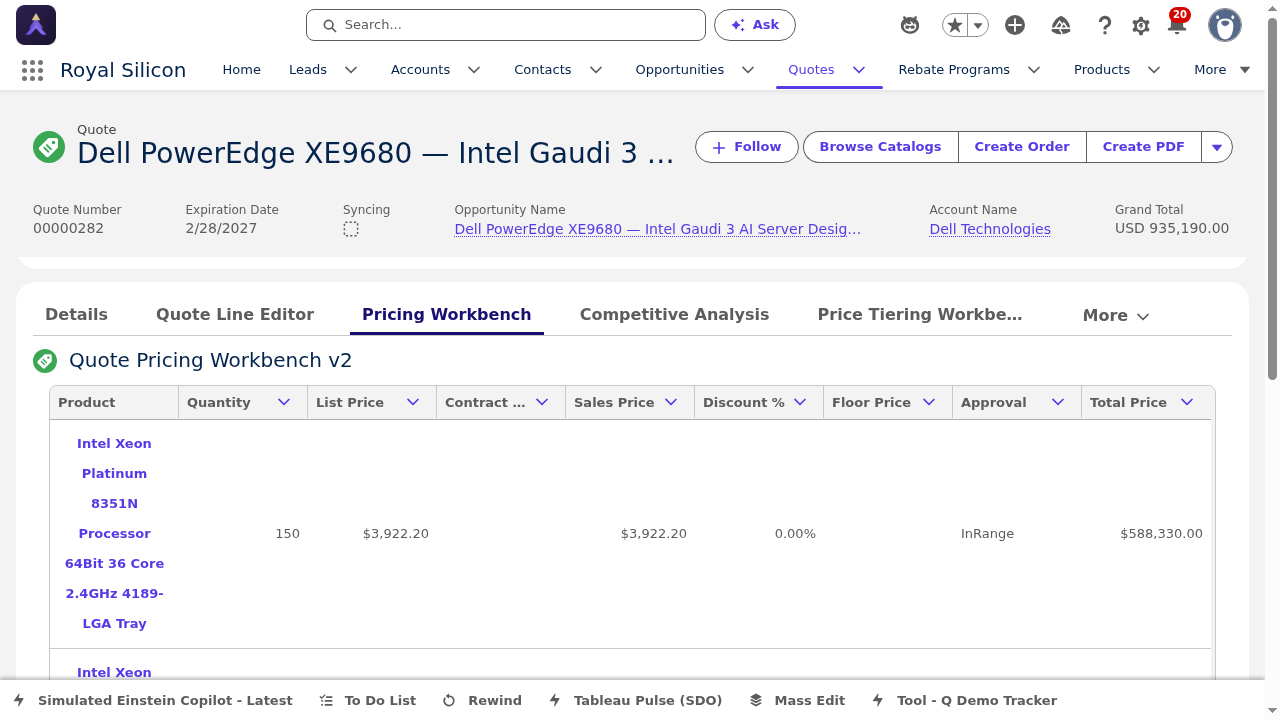Click the page vertical scrollbar
Image resolution: width=1280 pixels, height=720 pixels.
1272,200
